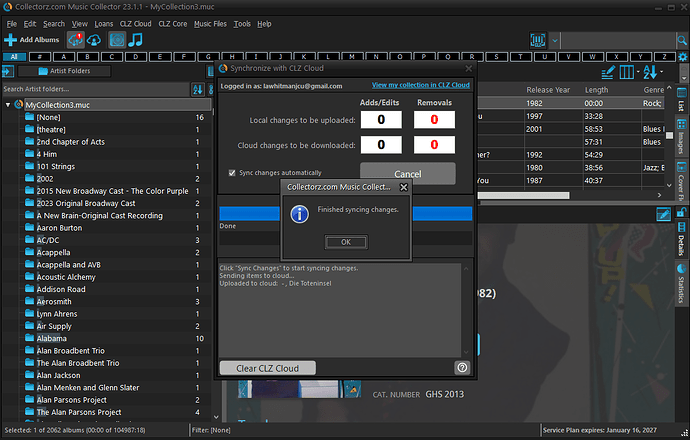Open View my collection in CLZ Cloud link
This screenshot has height=440, width=690.
(x=421, y=85)
